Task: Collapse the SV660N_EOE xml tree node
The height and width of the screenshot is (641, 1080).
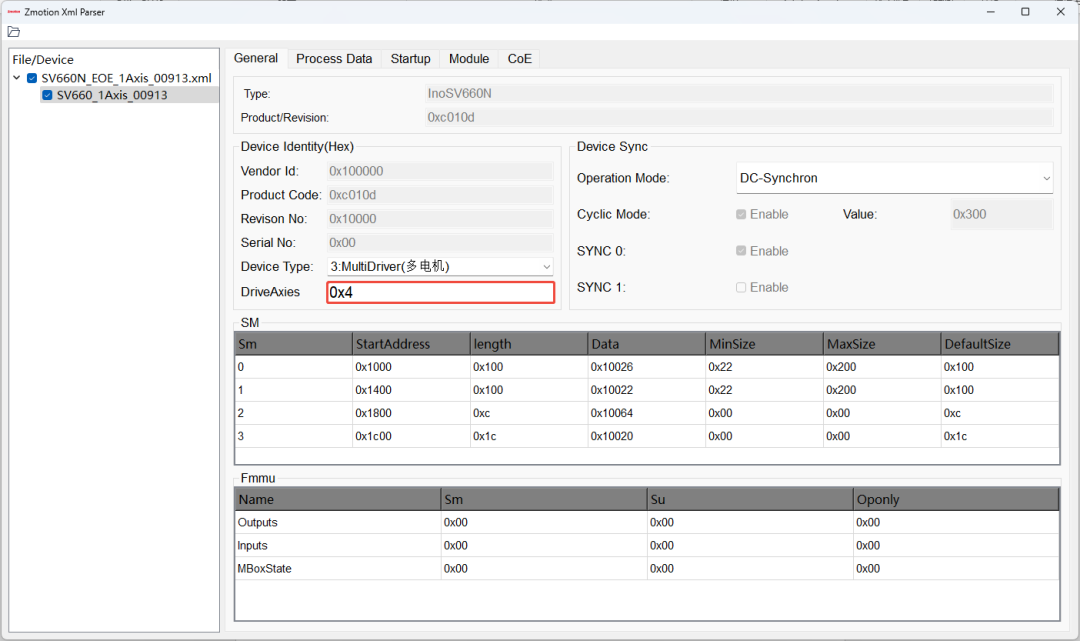Action: pyautogui.click(x=17, y=78)
